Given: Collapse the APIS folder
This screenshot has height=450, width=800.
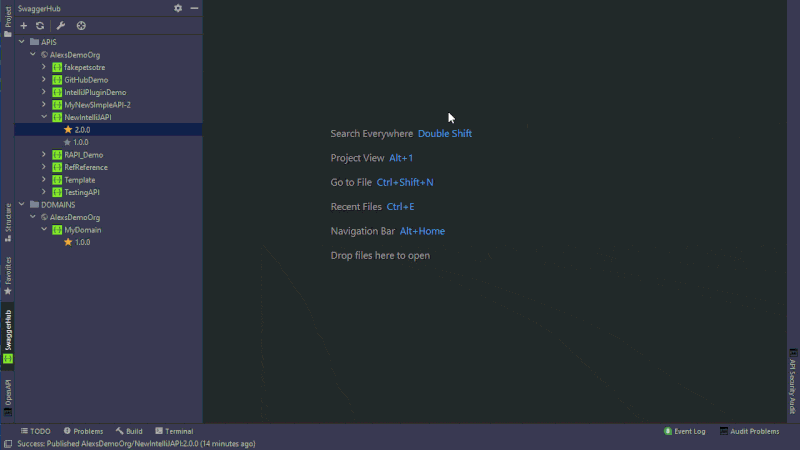Looking at the screenshot, I should [x=21, y=42].
